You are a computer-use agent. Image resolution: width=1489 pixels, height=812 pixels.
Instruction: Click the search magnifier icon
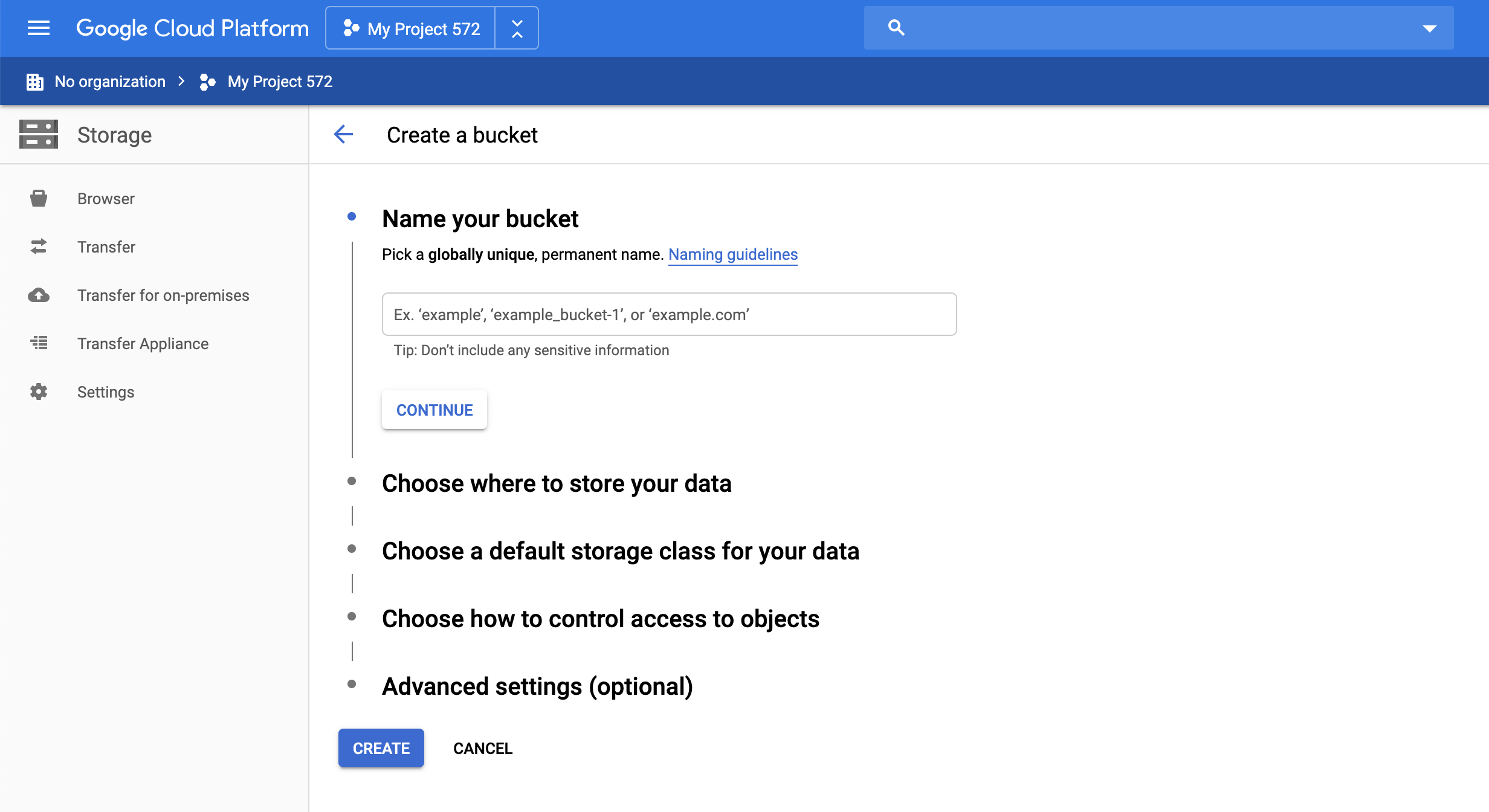pos(896,28)
